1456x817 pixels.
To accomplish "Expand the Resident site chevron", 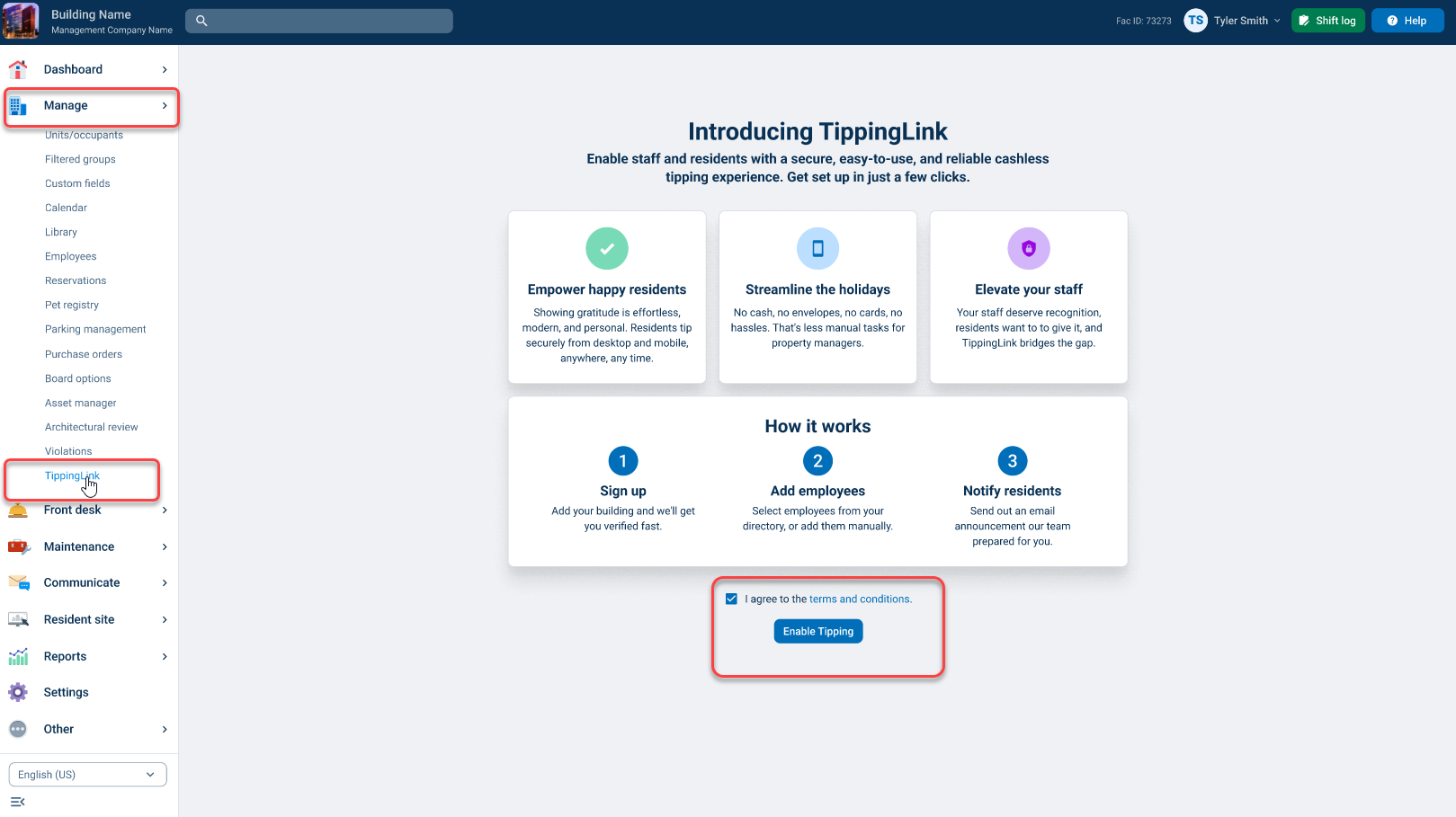I will 165,619.
